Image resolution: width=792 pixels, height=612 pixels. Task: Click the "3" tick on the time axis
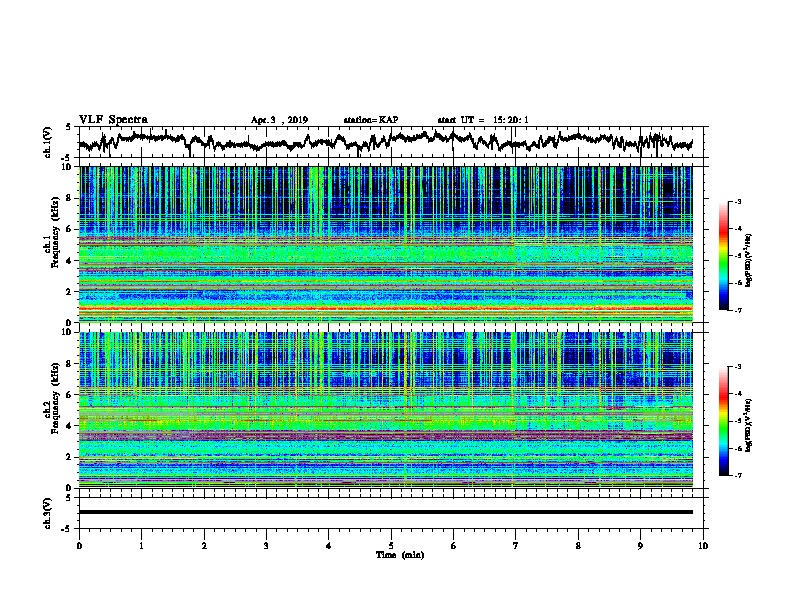[x=266, y=546]
